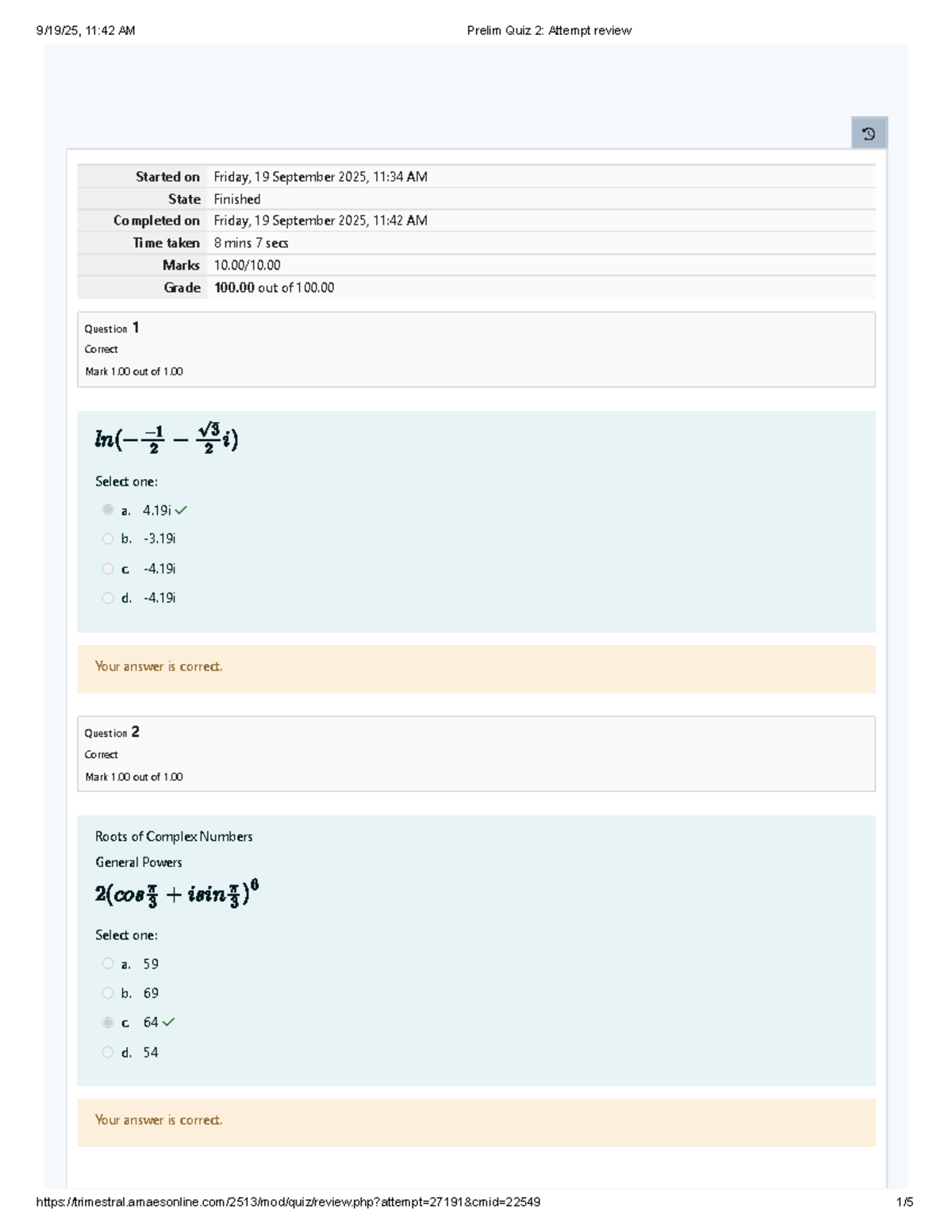This screenshot has width=952, height=1232.
Task: Click the feedback banner under Question 1
Action: click(476, 668)
